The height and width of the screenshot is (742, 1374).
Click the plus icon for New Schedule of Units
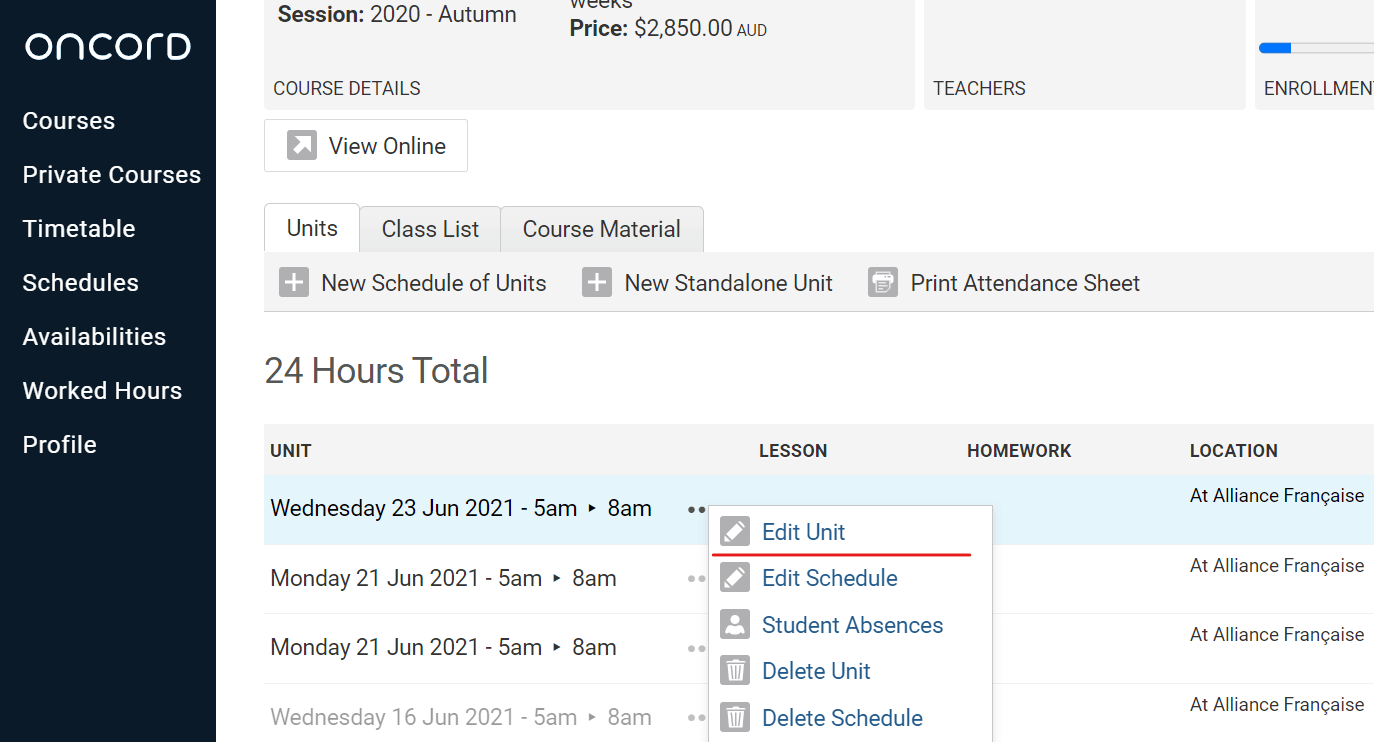(294, 283)
